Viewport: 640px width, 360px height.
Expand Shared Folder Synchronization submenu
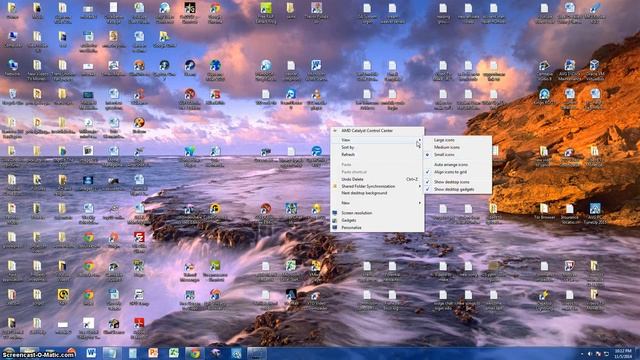tap(377, 186)
